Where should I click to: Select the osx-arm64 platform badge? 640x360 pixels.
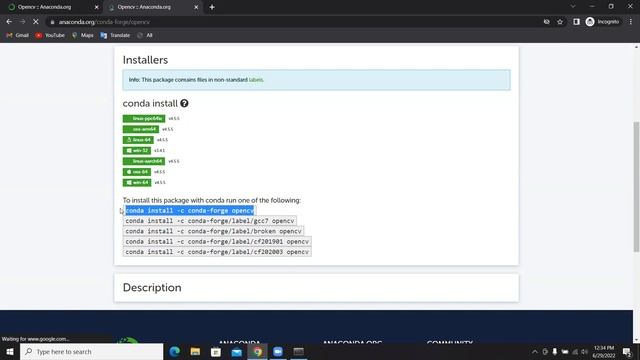(141, 129)
